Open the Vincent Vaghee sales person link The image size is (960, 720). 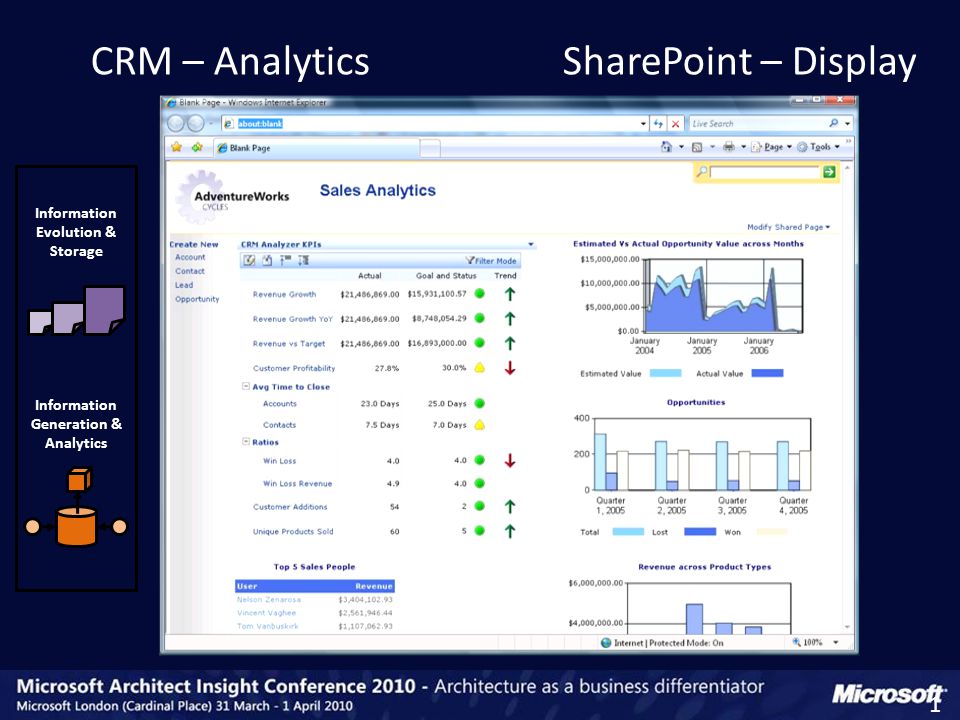tap(266, 613)
